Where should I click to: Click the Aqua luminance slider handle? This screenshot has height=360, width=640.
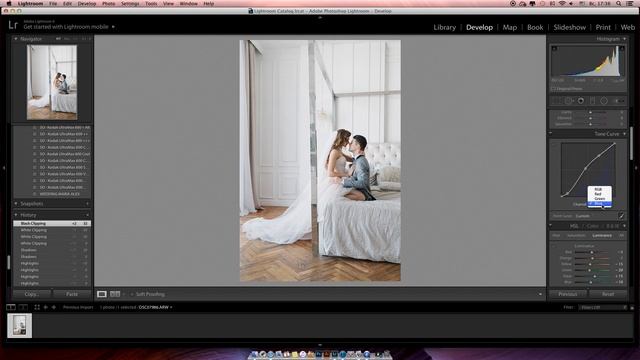[595, 276]
